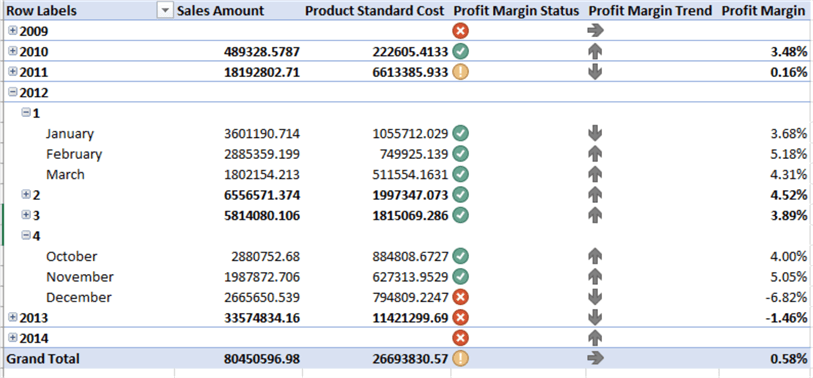813x378 pixels.
Task: Select the Grand Total row label
Action: (x=43, y=358)
